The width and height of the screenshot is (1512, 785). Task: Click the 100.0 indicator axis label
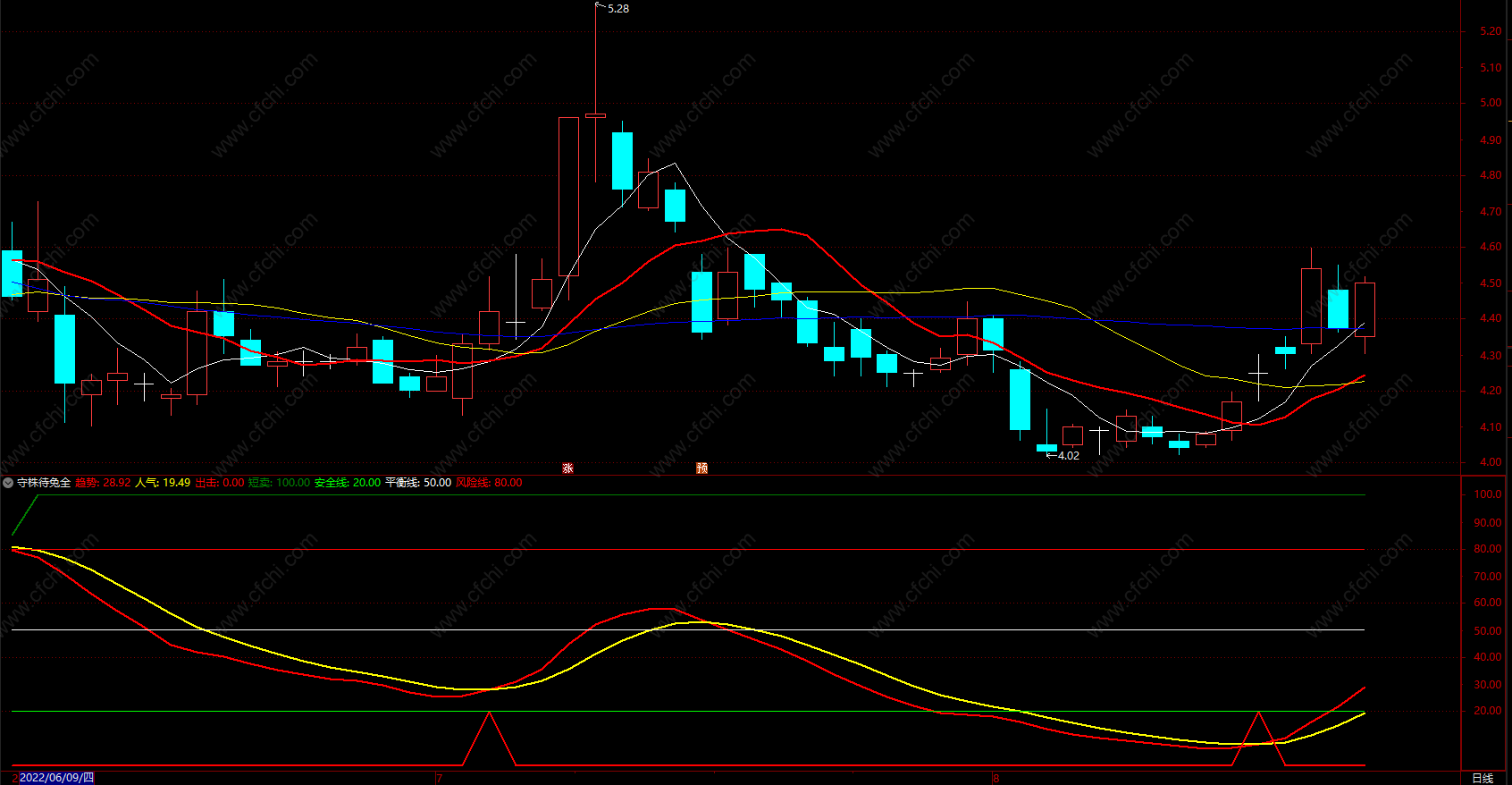click(x=1487, y=494)
